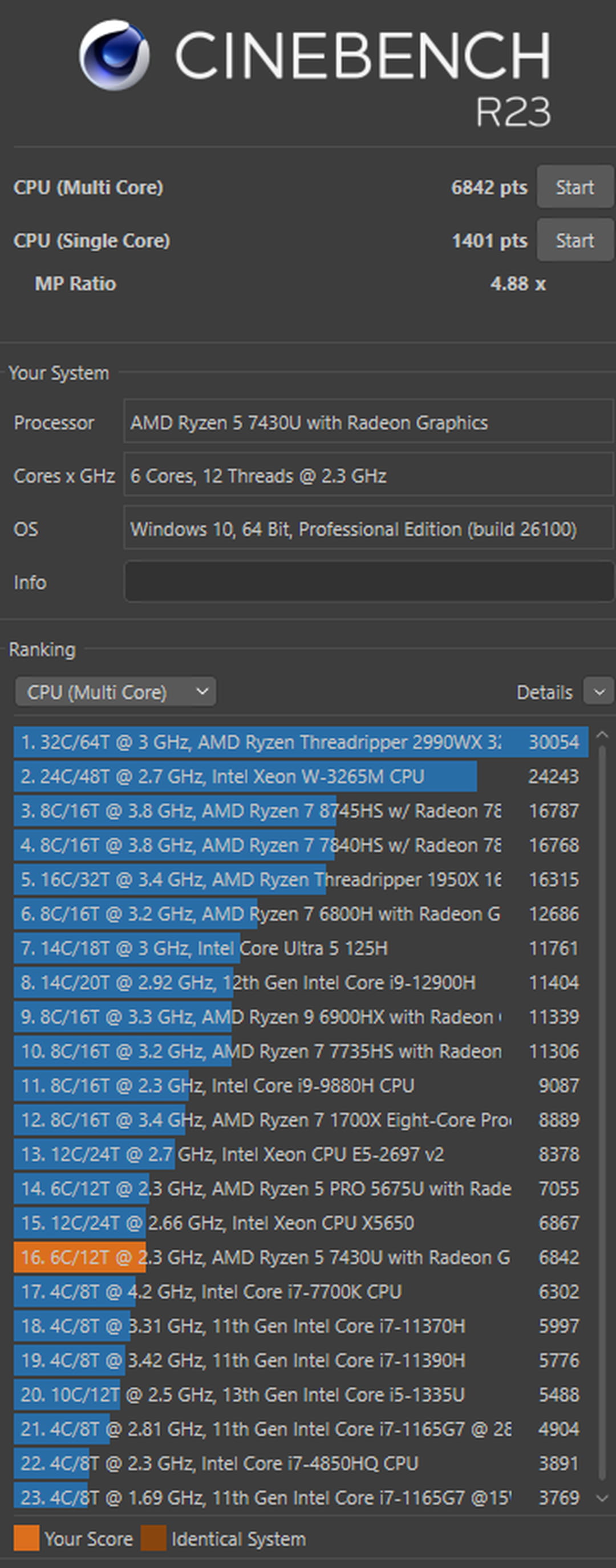This screenshot has height=1568, width=616.
Task: Select rank 22 Core i7-4850HQ entry
Action: click(x=301, y=1464)
